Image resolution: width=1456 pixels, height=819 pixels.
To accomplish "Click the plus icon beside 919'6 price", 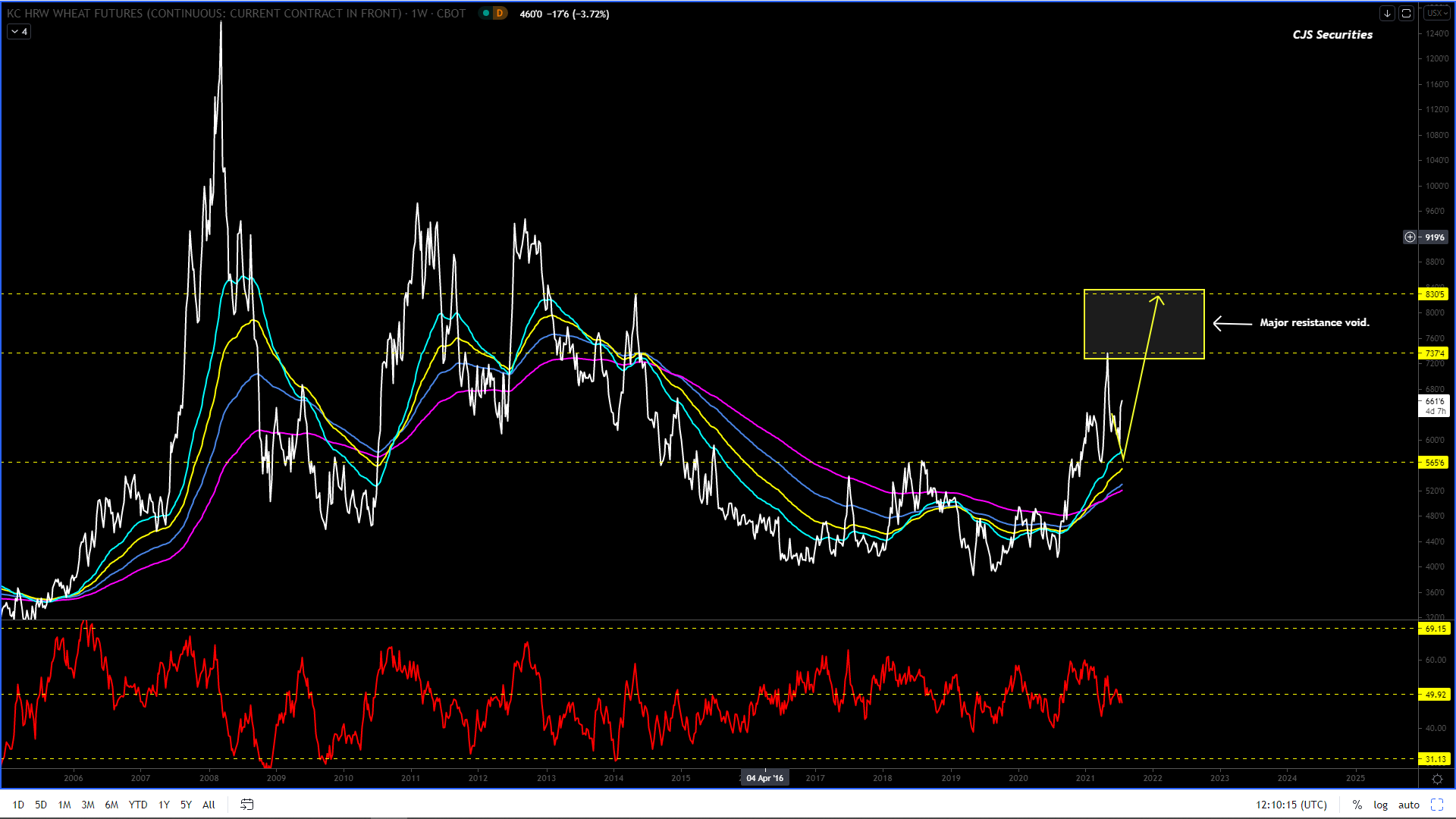I will point(1410,237).
